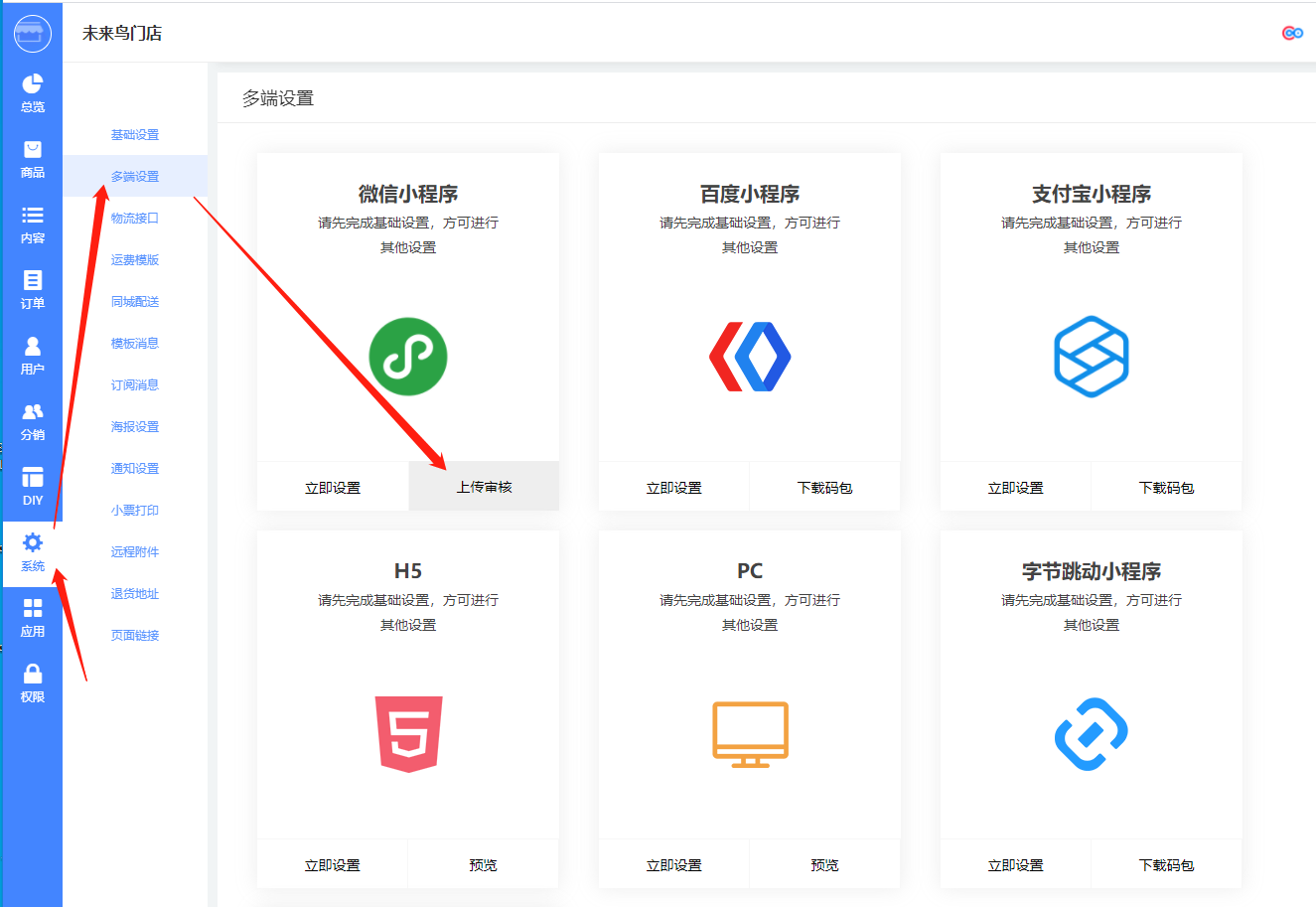Click the ByteDance mini program logo
Image resolution: width=1316 pixels, height=907 pixels.
[x=1092, y=734]
